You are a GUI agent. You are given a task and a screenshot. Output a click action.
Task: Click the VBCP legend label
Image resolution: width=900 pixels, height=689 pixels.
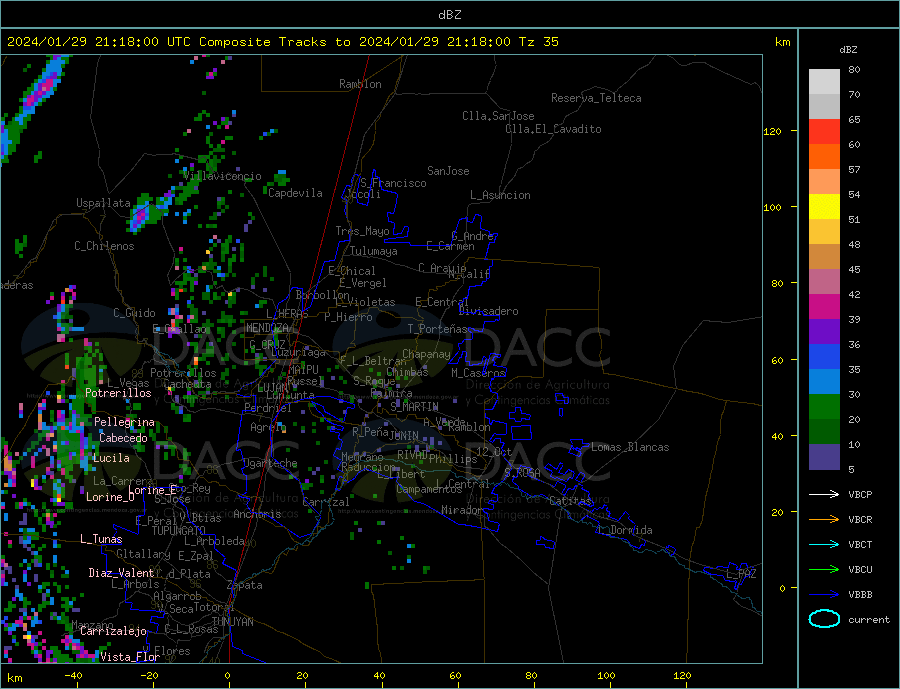pos(860,494)
